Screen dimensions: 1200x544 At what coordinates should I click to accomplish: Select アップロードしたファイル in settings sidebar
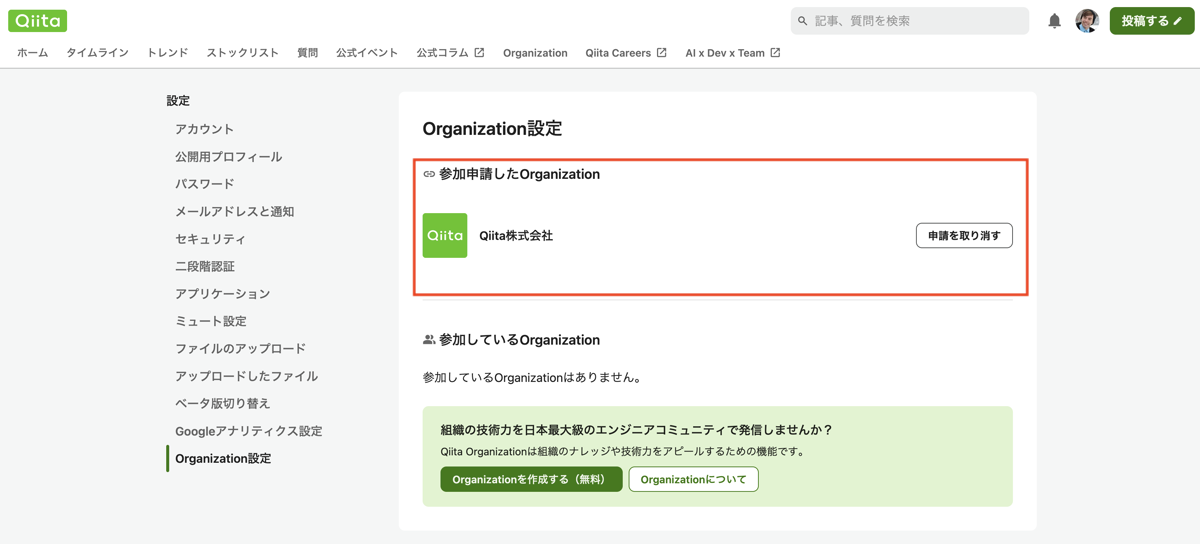tap(246, 376)
